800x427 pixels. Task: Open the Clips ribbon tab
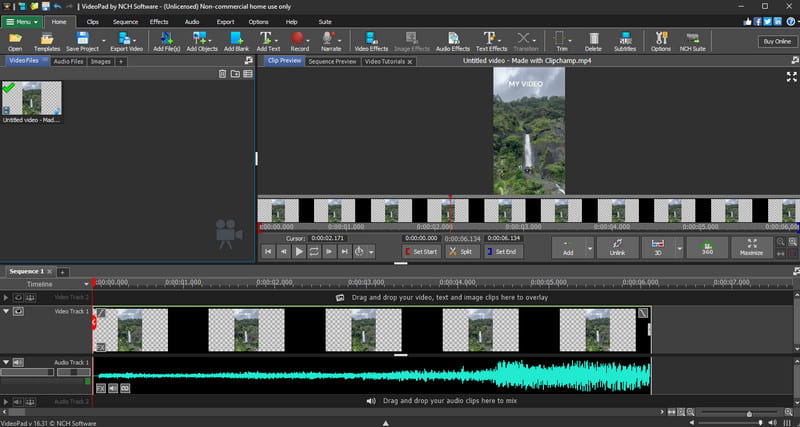click(x=92, y=22)
